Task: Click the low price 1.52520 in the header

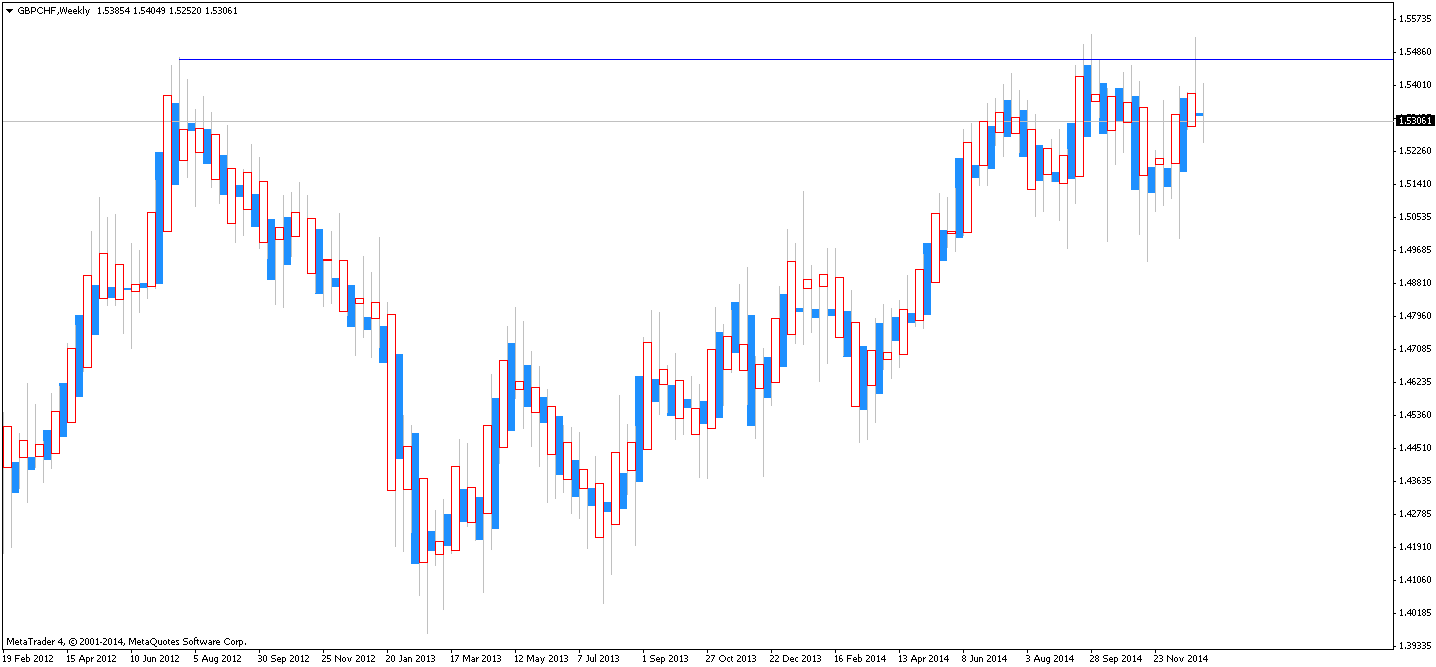Action: 187,8
